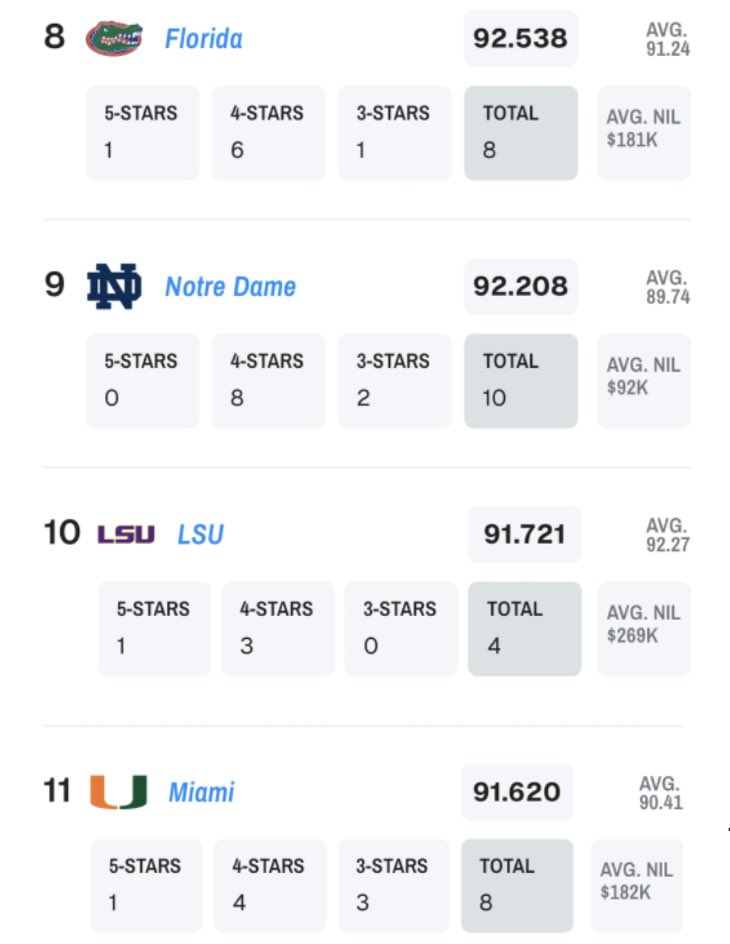
Task: Click LSU's AVG. NIL $269K card
Action: point(643,629)
